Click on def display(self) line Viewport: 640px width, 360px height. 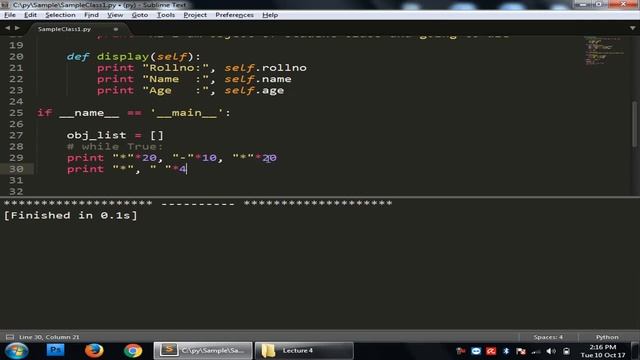coord(134,56)
